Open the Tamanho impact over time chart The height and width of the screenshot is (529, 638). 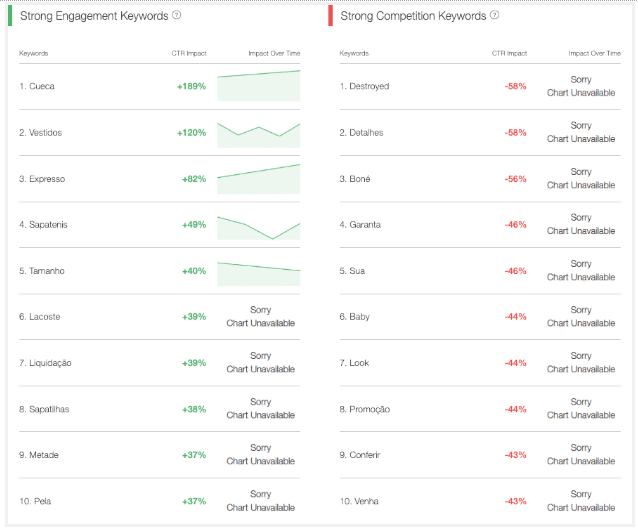pos(259,274)
